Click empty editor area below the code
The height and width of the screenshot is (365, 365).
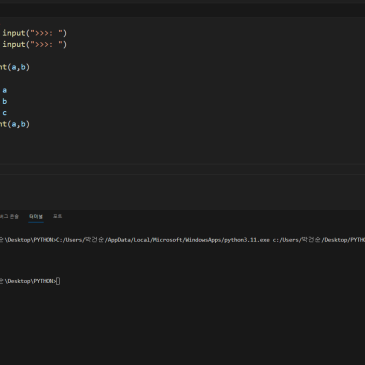(x=182, y=147)
